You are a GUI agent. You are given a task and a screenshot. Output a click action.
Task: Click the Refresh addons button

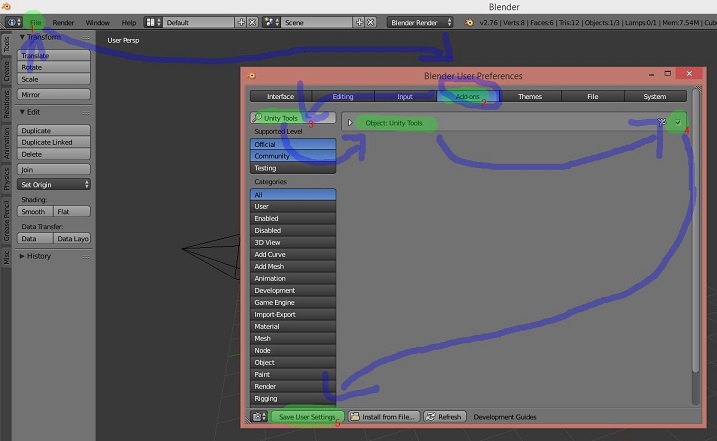click(444, 416)
